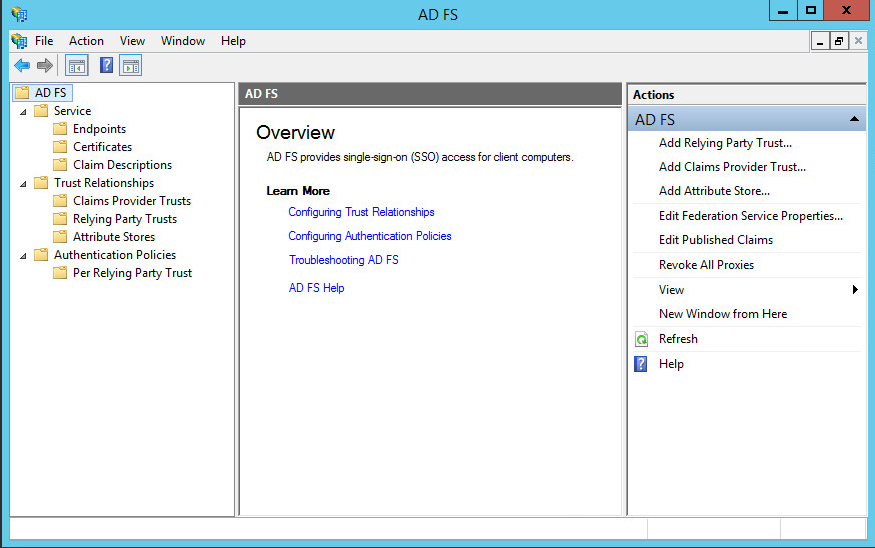The height and width of the screenshot is (548, 875).
Task: Click View label in Actions pane
Action: coord(671,290)
